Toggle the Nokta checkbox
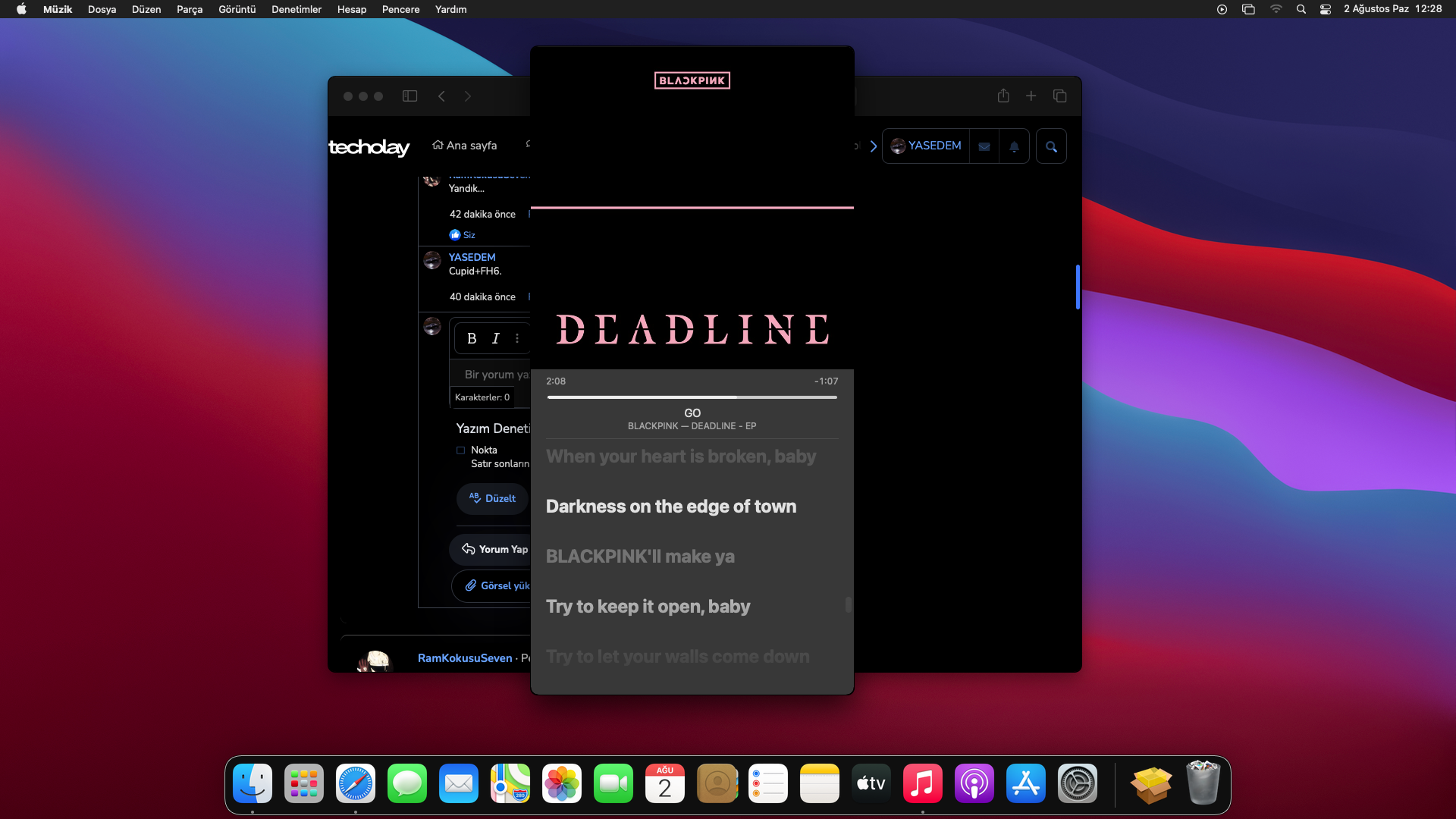 click(x=460, y=450)
